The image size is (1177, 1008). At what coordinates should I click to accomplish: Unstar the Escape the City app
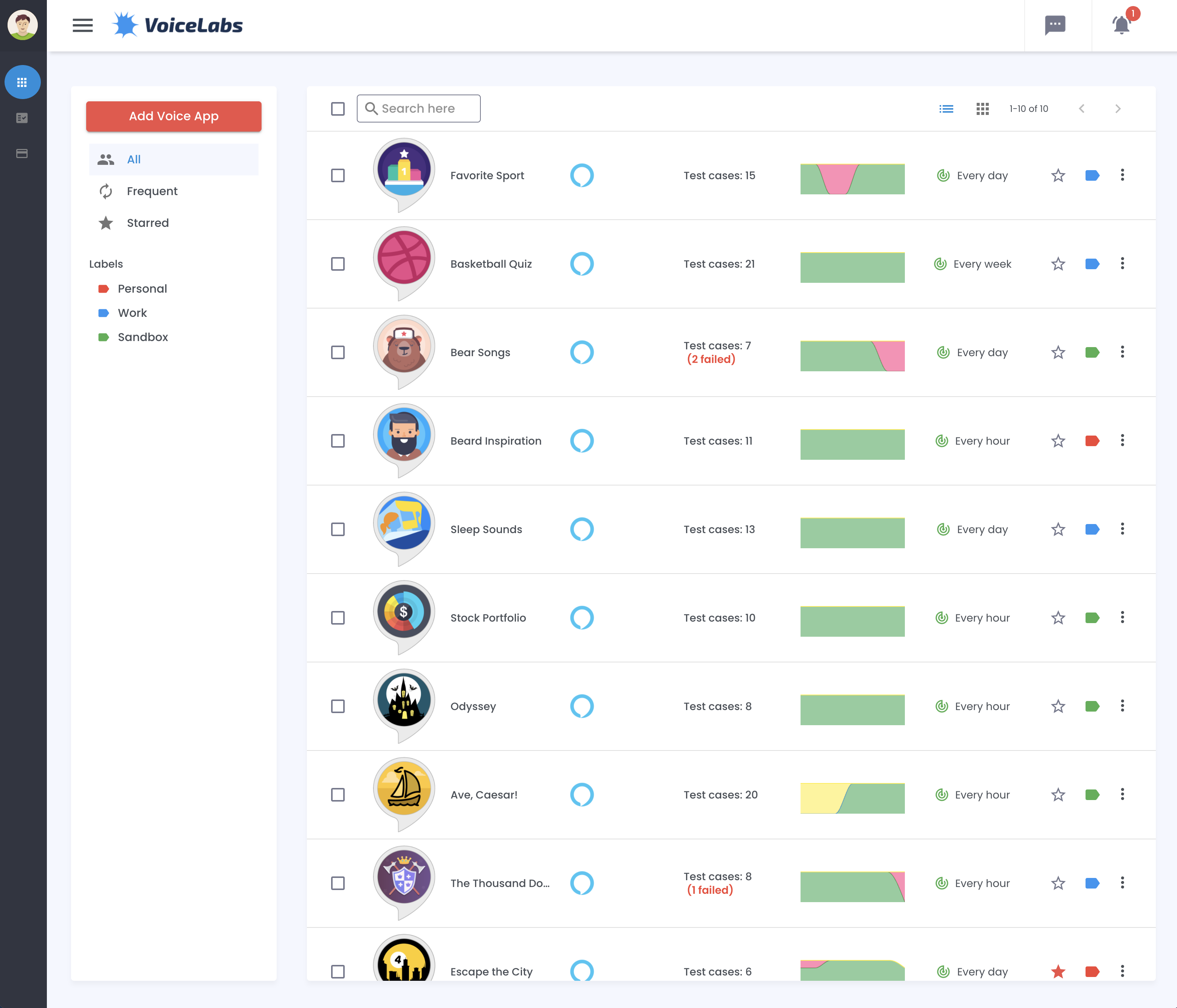(1058, 972)
